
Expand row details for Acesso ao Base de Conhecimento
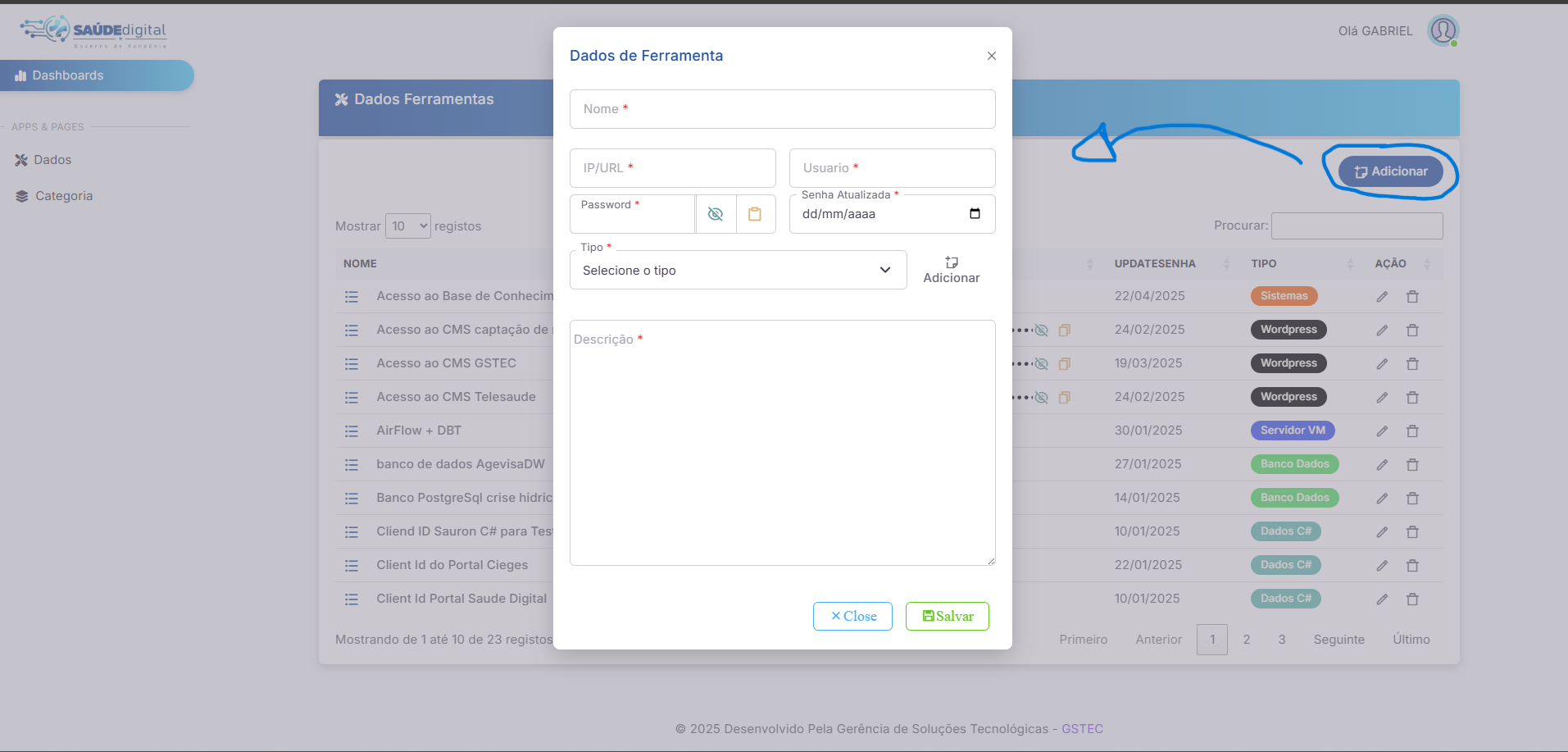point(352,296)
